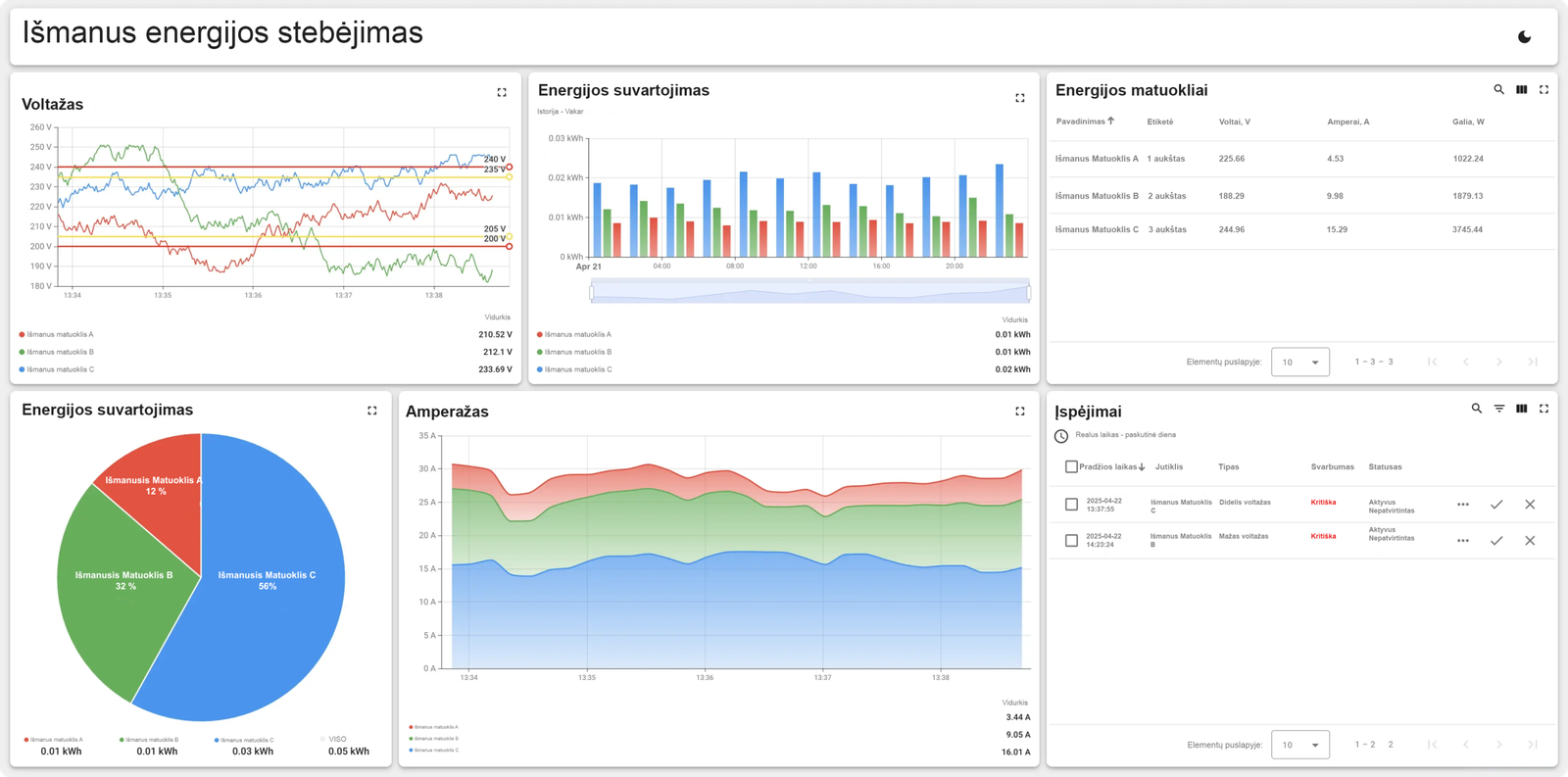Toggle dark mode moon icon
Screen dimensions: 1568x777
[1524, 37]
